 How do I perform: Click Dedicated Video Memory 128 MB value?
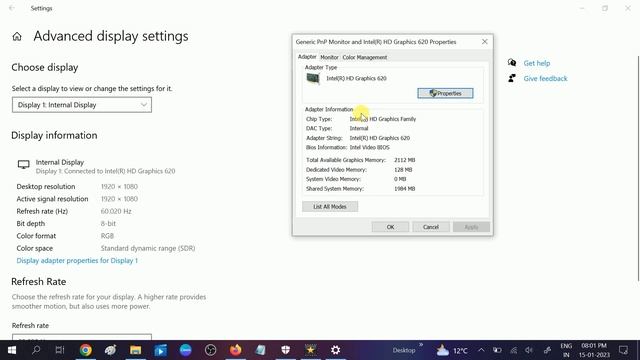coord(403,169)
